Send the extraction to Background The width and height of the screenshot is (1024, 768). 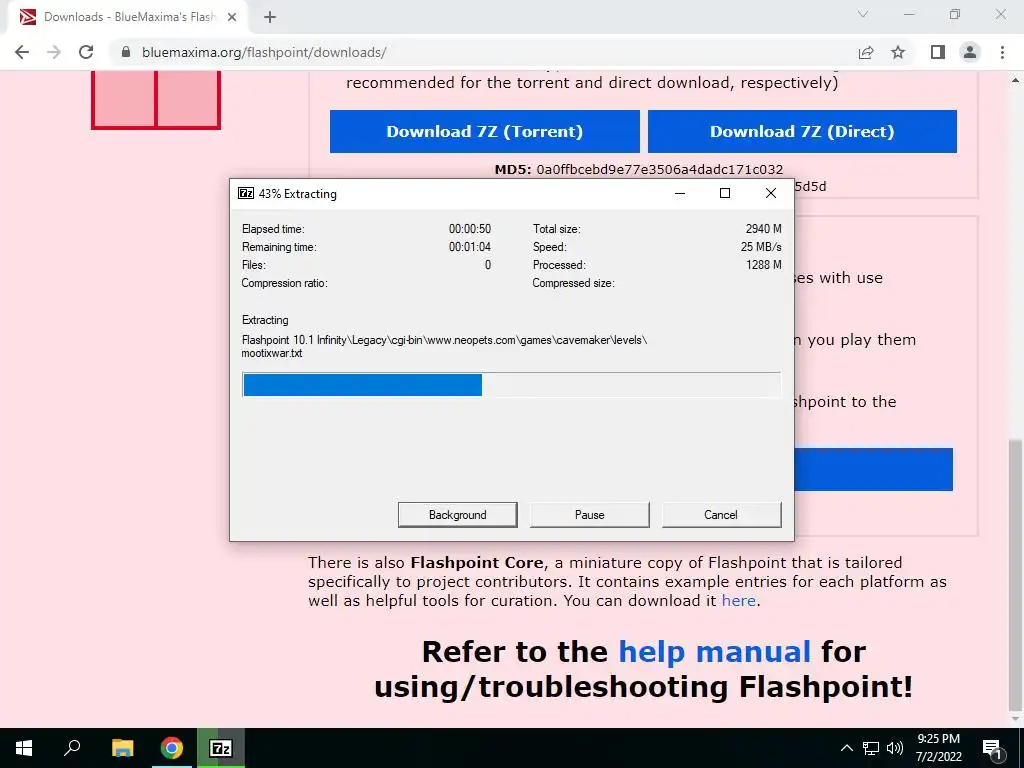click(458, 515)
